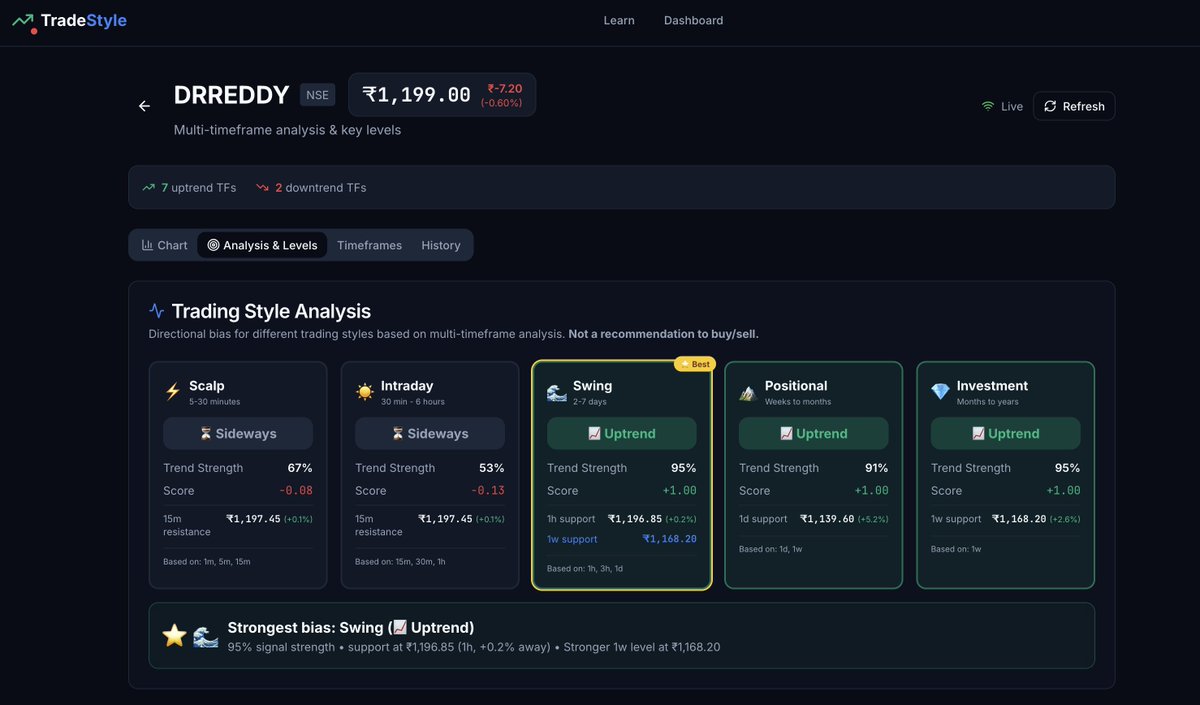Click the target icon in Analysis & Levels
This screenshot has width=1200, height=705.
(213, 245)
